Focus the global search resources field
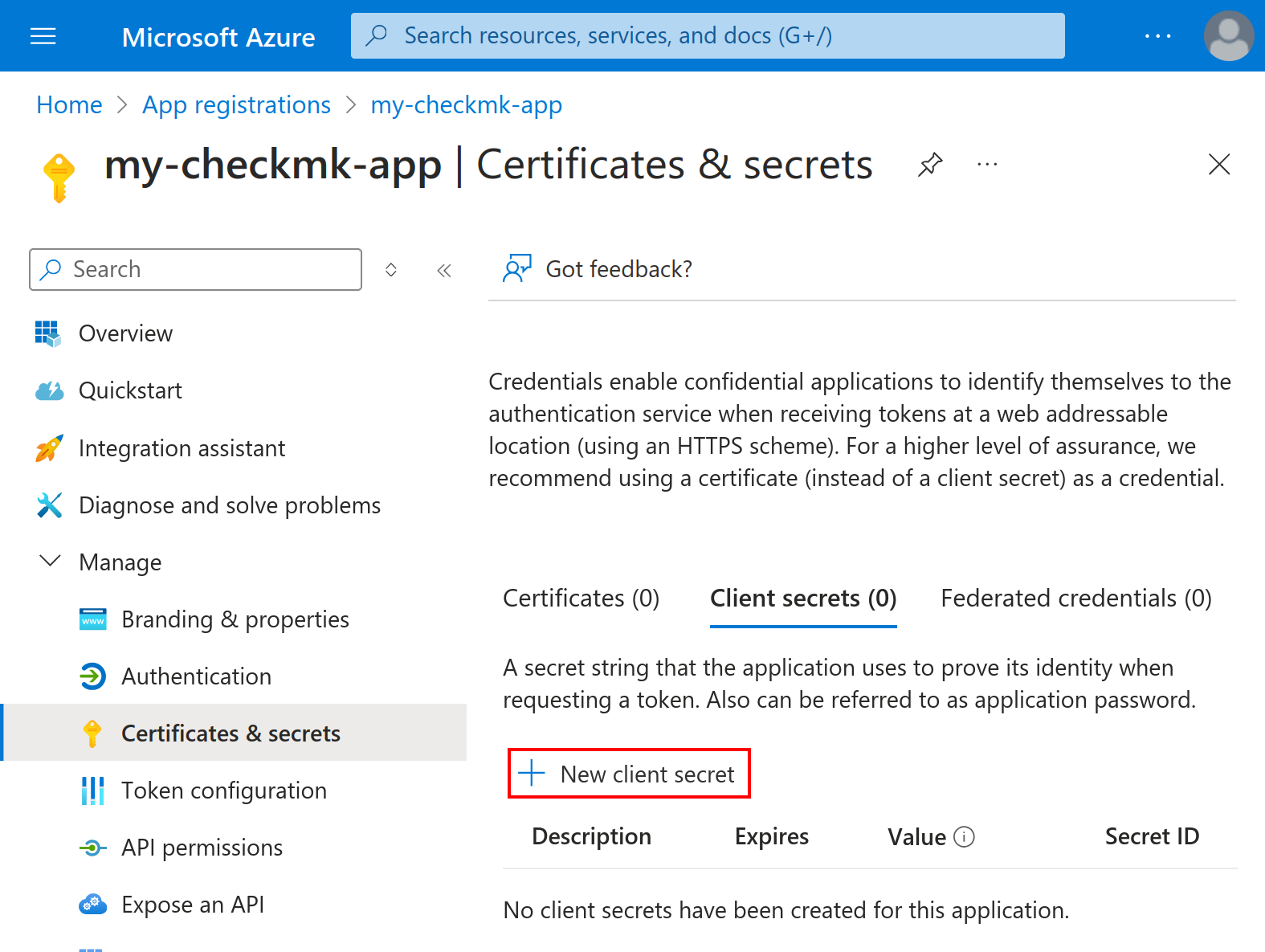 [x=708, y=35]
